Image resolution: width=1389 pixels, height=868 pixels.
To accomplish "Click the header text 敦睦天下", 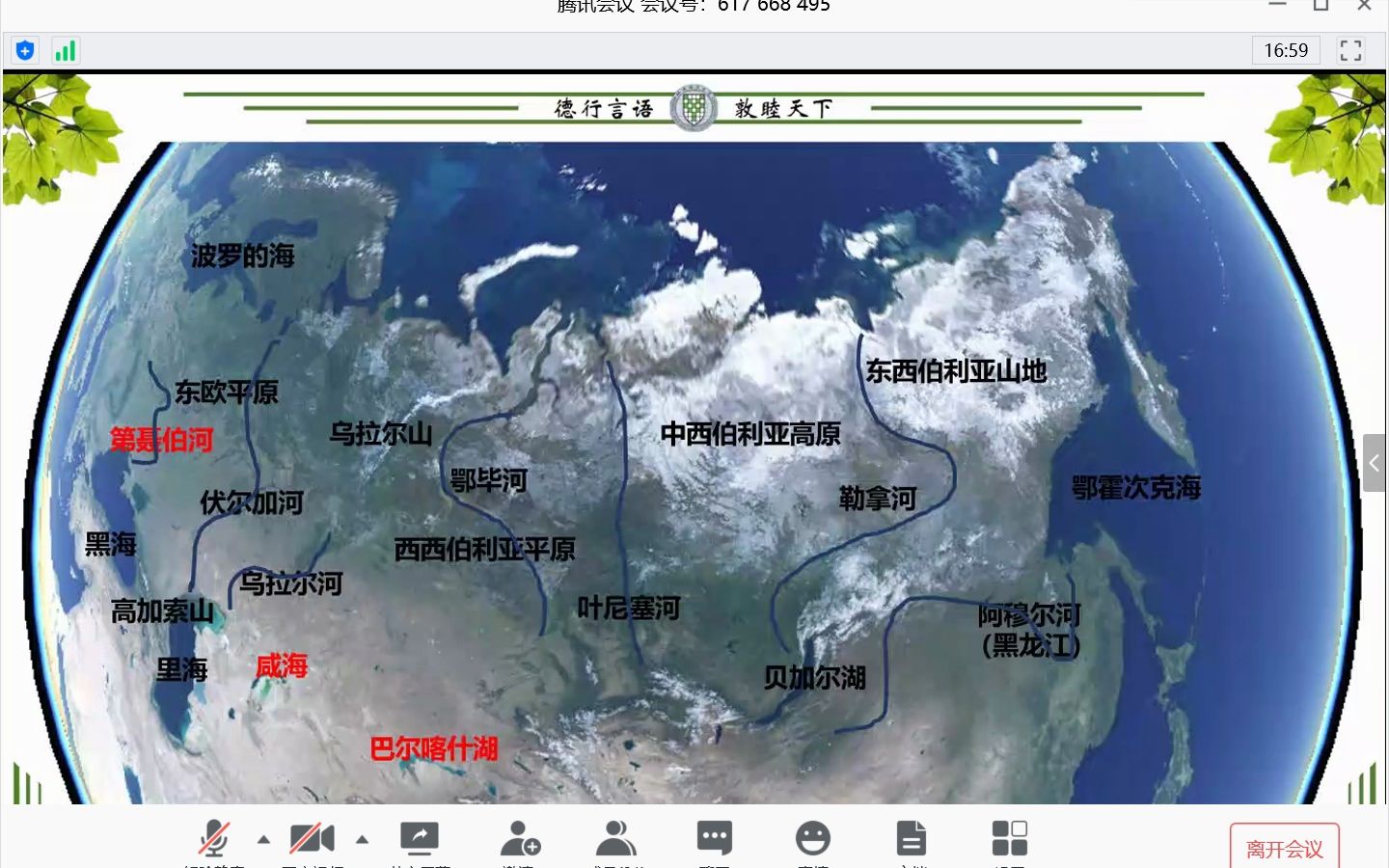I will click(x=783, y=108).
